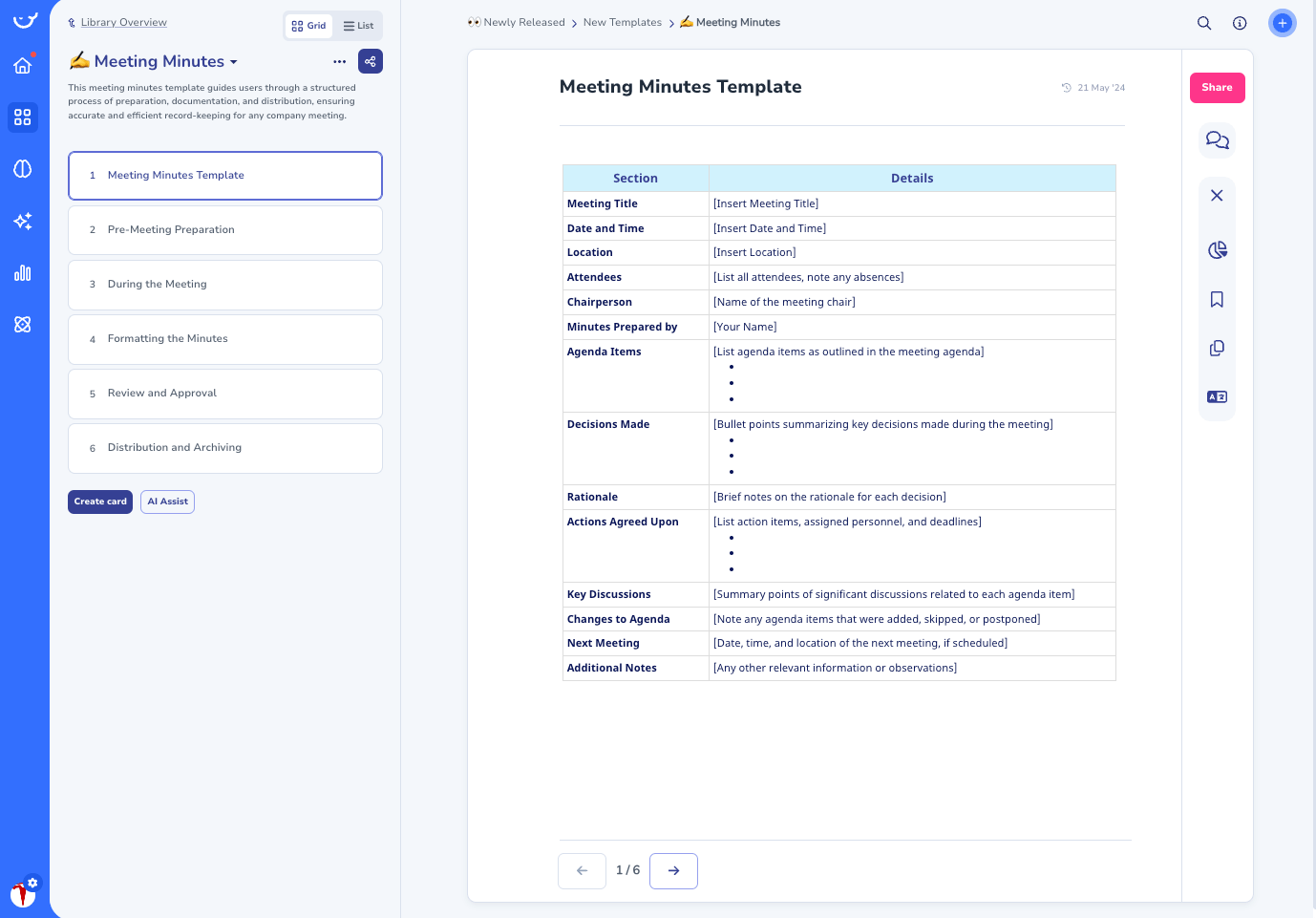This screenshot has width=1316, height=918.
Task: Go to the next page with the arrow
Action: click(673, 870)
